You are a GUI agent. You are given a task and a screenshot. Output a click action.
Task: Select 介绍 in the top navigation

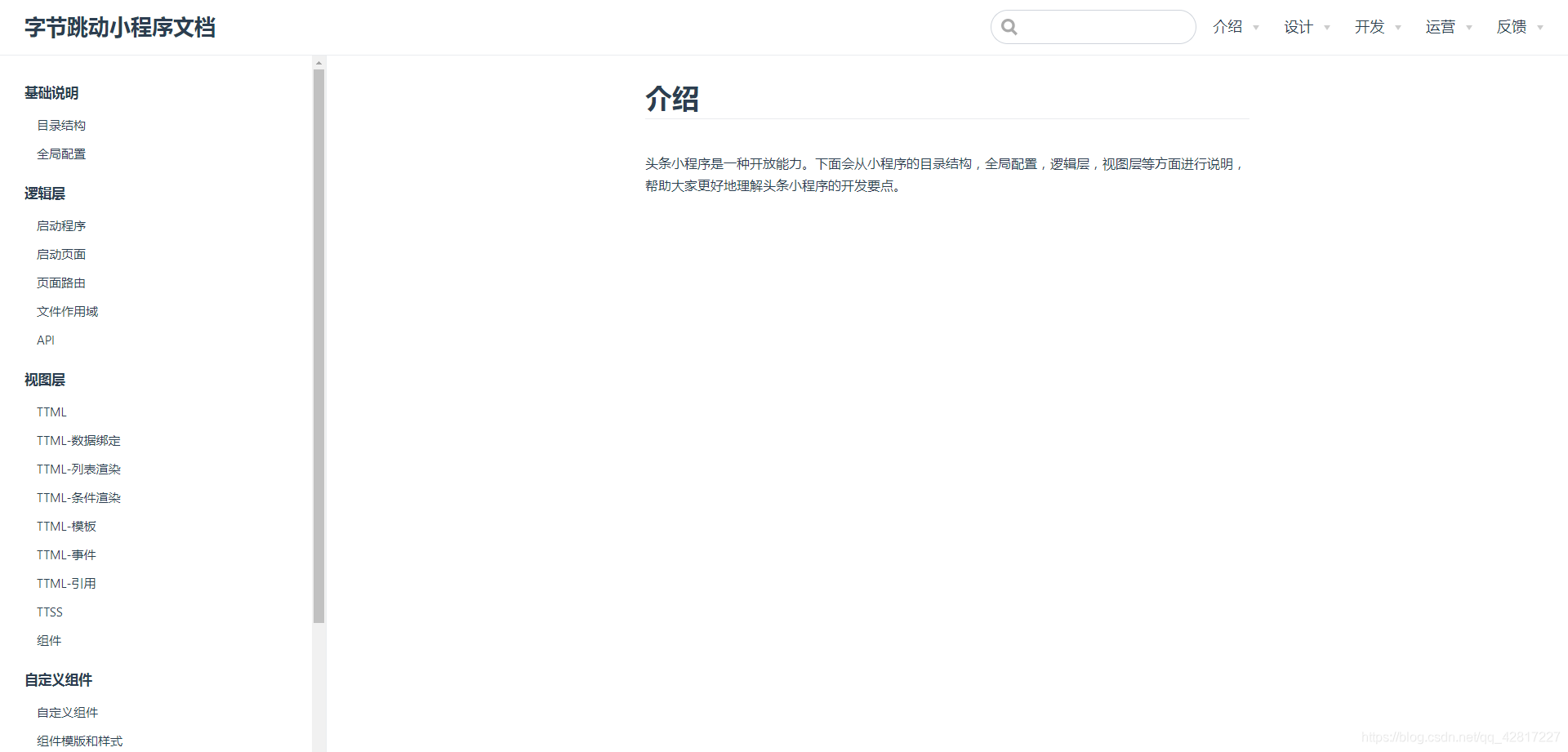pos(1227,27)
